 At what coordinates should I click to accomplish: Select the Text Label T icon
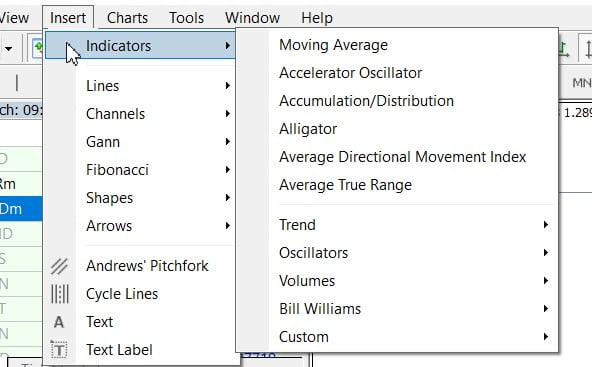pyautogui.click(x=59, y=350)
